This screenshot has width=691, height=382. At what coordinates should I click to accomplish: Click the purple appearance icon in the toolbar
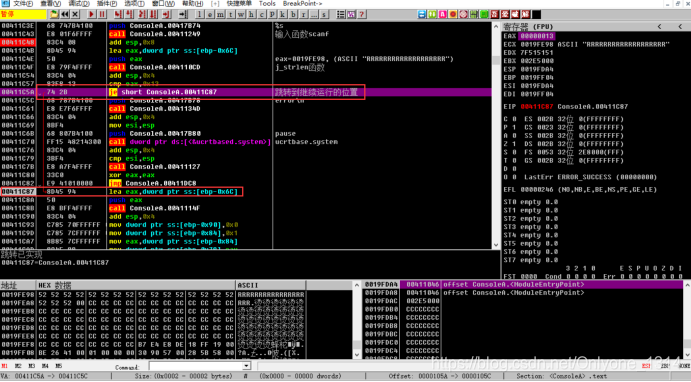pyautogui.click(x=351, y=15)
